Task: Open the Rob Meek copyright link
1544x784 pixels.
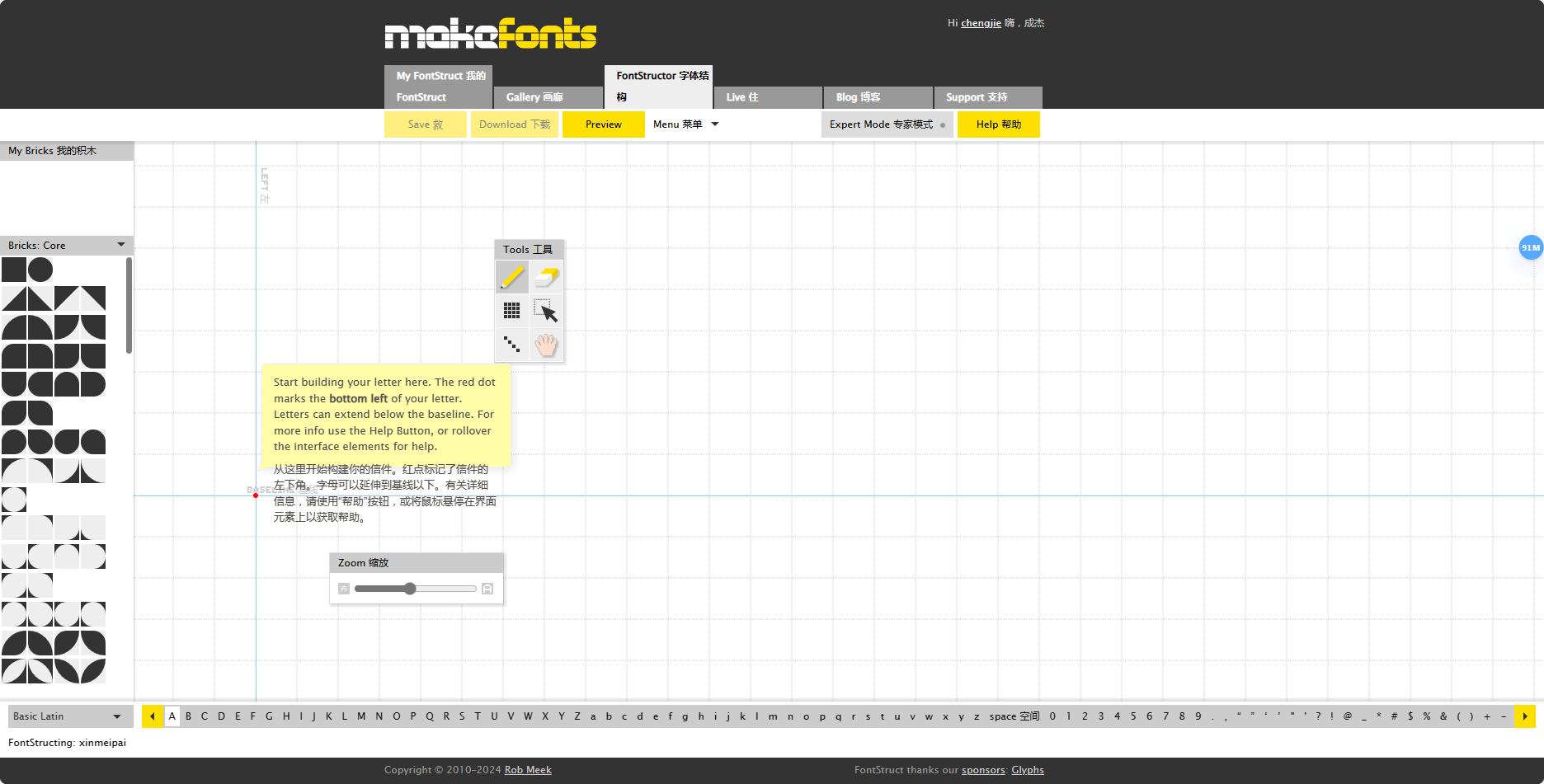Action: 528,769
